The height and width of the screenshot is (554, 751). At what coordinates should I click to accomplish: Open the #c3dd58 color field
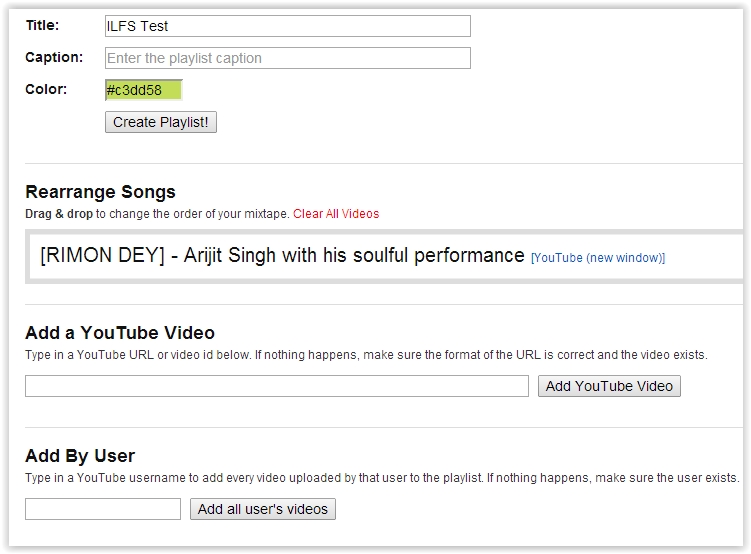[x=143, y=90]
